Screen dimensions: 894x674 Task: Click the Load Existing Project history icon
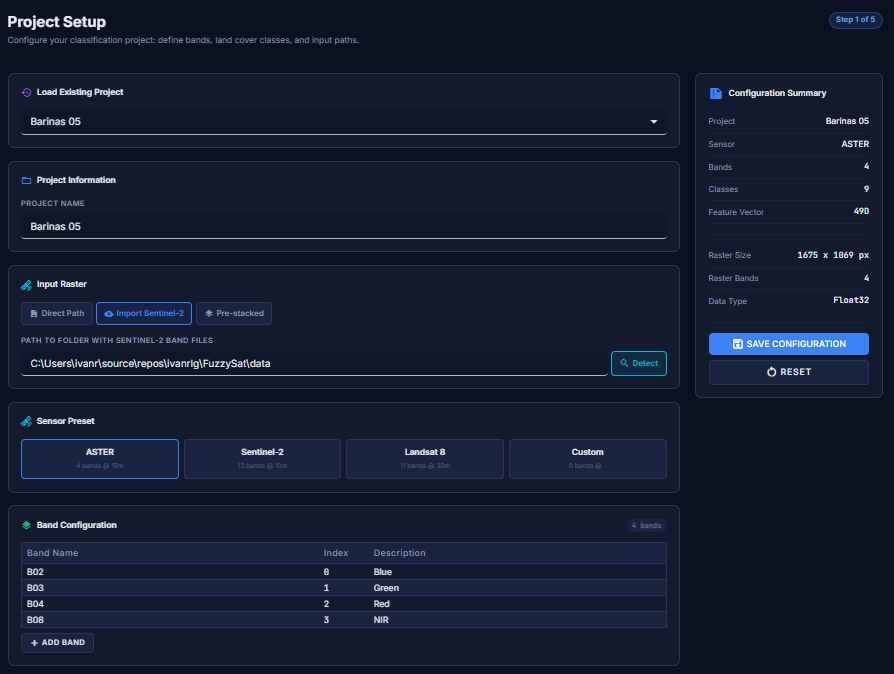[x=27, y=92]
